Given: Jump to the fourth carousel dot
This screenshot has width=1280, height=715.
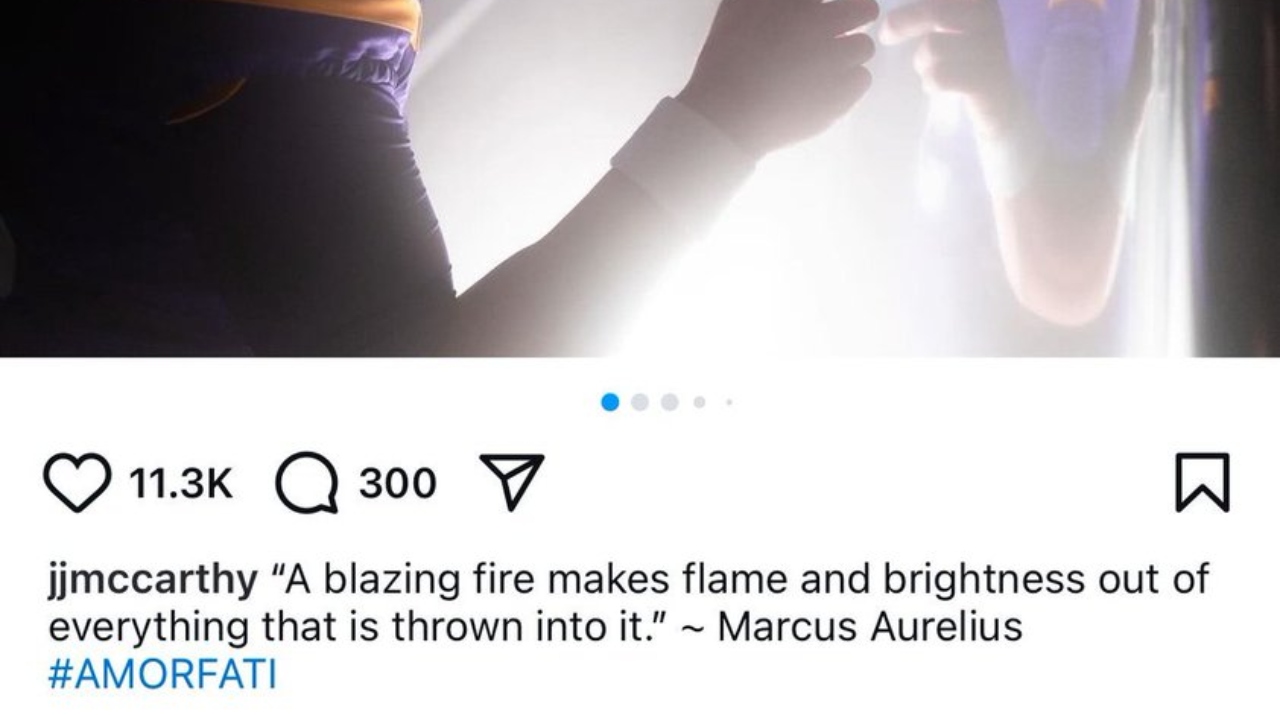Looking at the screenshot, I should [x=700, y=402].
